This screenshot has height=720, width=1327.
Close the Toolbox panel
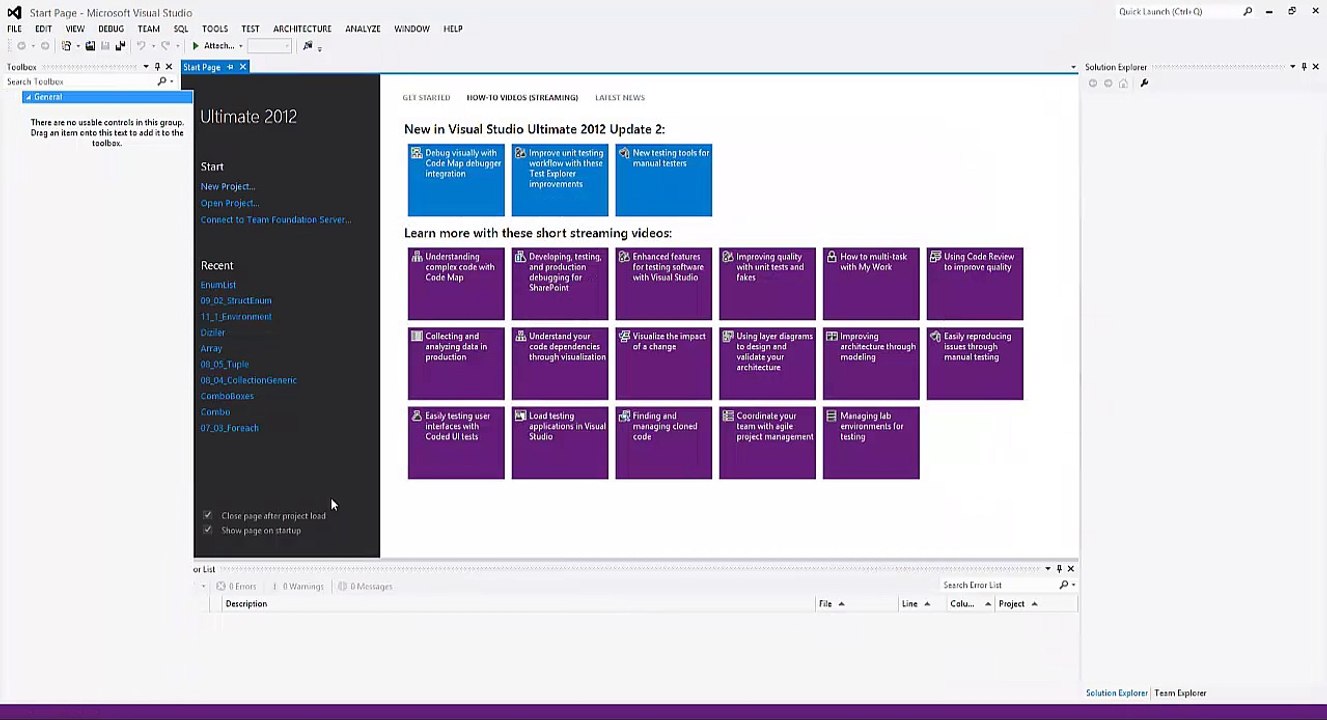(x=168, y=67)
